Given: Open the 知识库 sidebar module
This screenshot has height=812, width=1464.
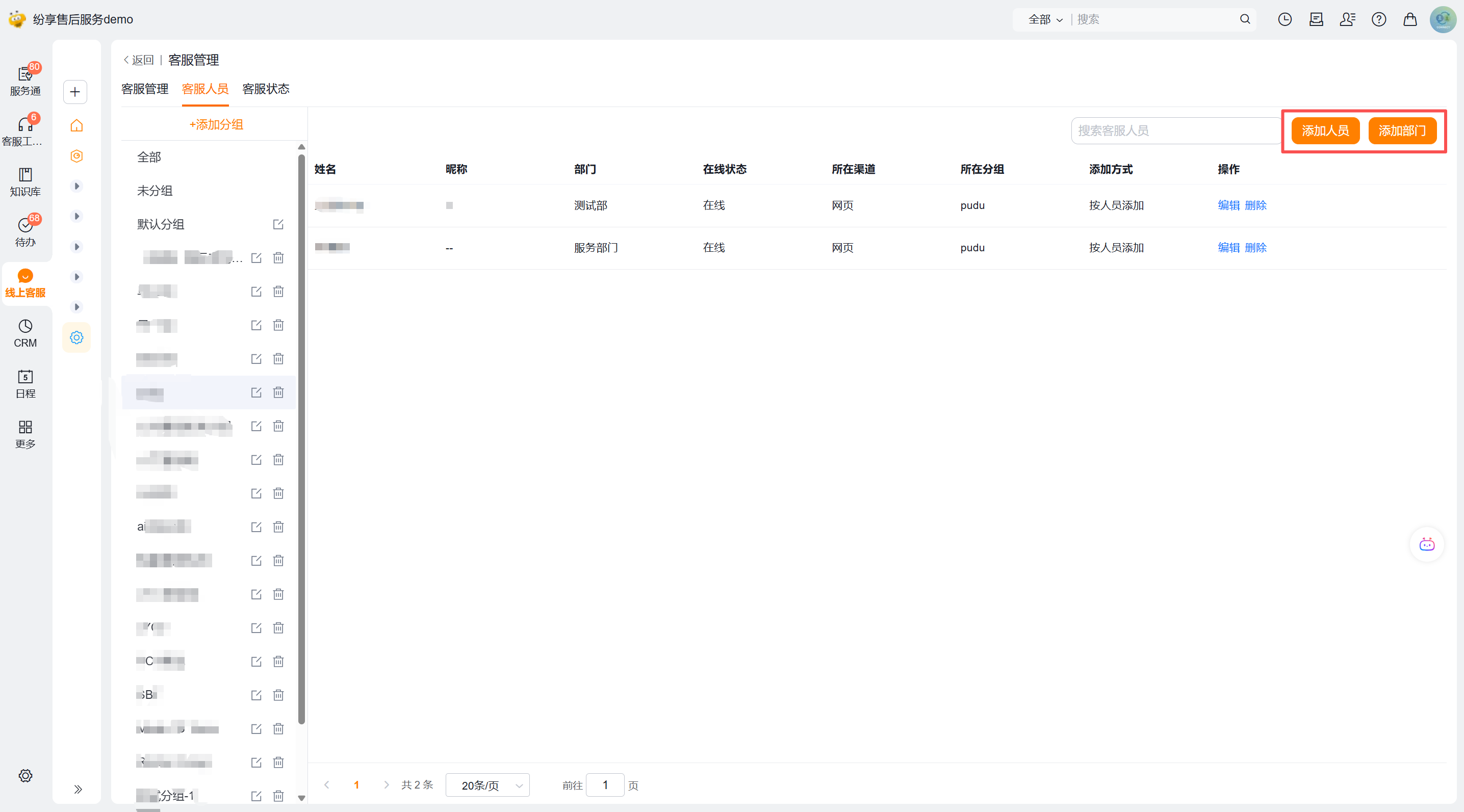Looking at the screenshot, I should click(25, 181).
